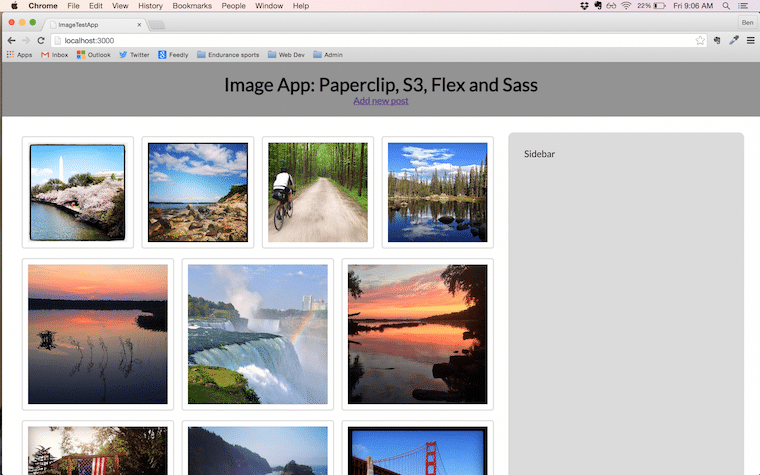Open the People menu
Screen dimensions: 760x475
233,6
